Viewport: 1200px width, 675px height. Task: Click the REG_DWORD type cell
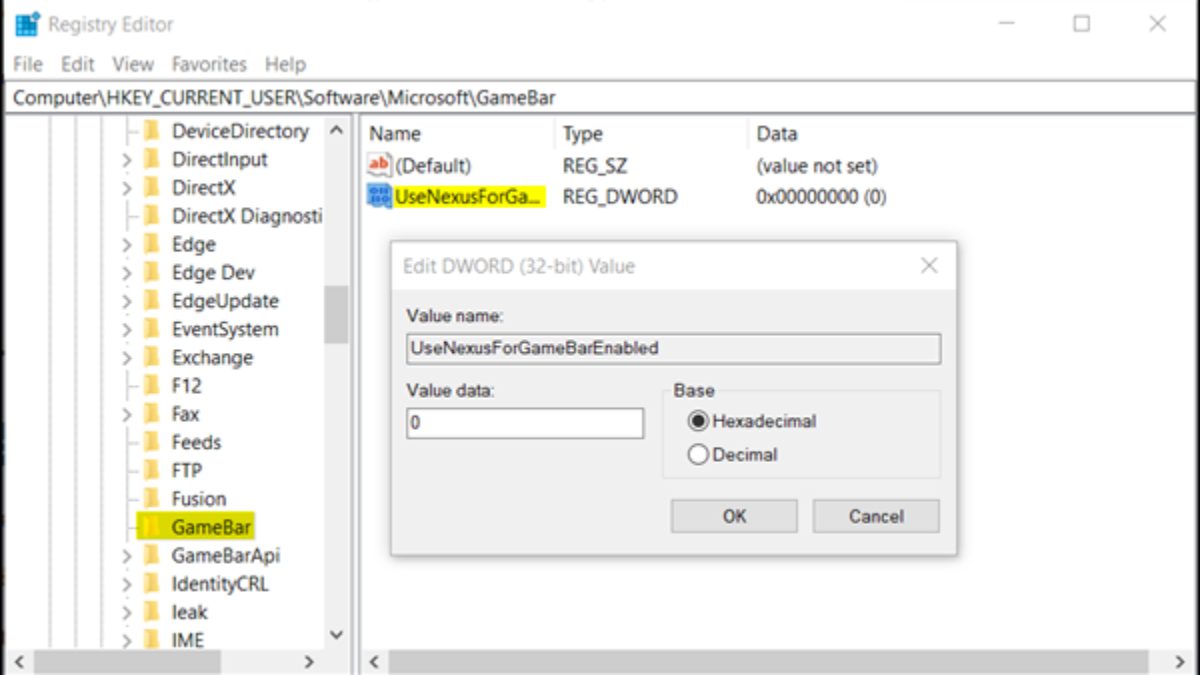pyautogui.click(x=620, y=197)
